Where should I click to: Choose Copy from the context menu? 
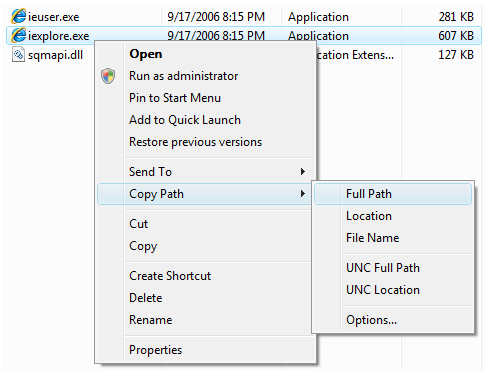(x=143, y=246)
